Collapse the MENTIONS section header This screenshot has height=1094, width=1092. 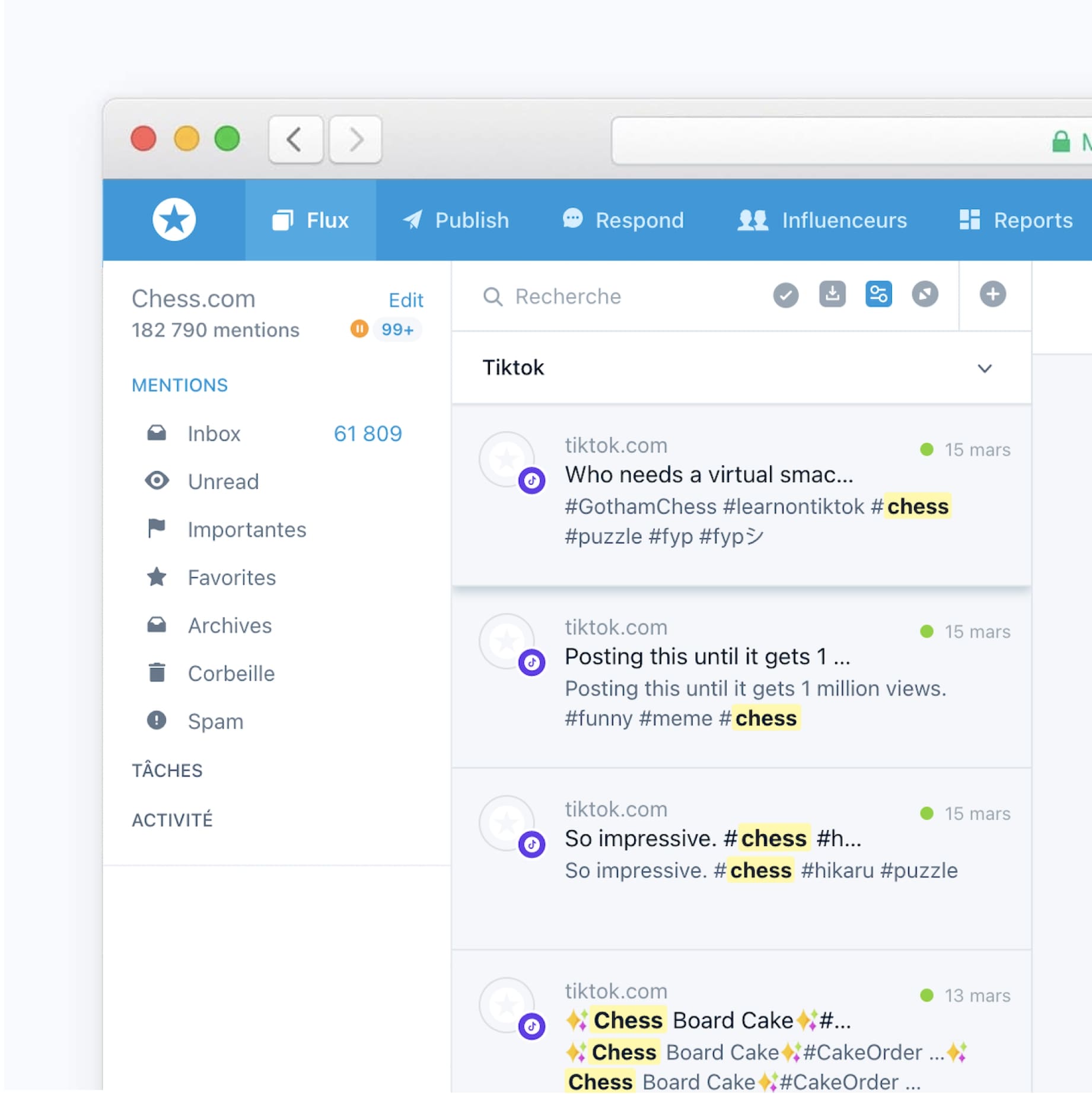[180, 385]
